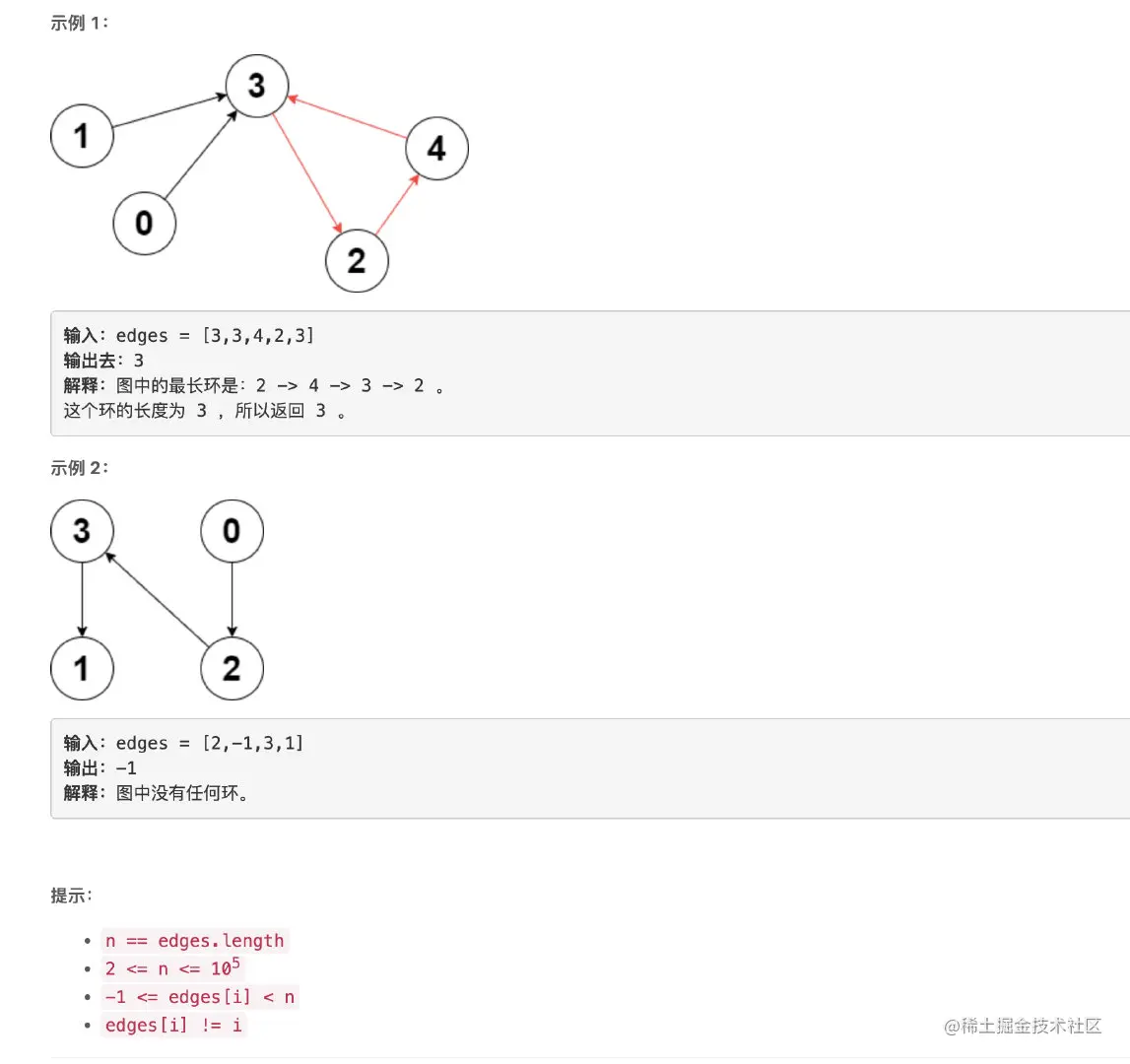Click the 提示 heading
This screenshot has width=1130, height=1064.
tap(71, 896)
